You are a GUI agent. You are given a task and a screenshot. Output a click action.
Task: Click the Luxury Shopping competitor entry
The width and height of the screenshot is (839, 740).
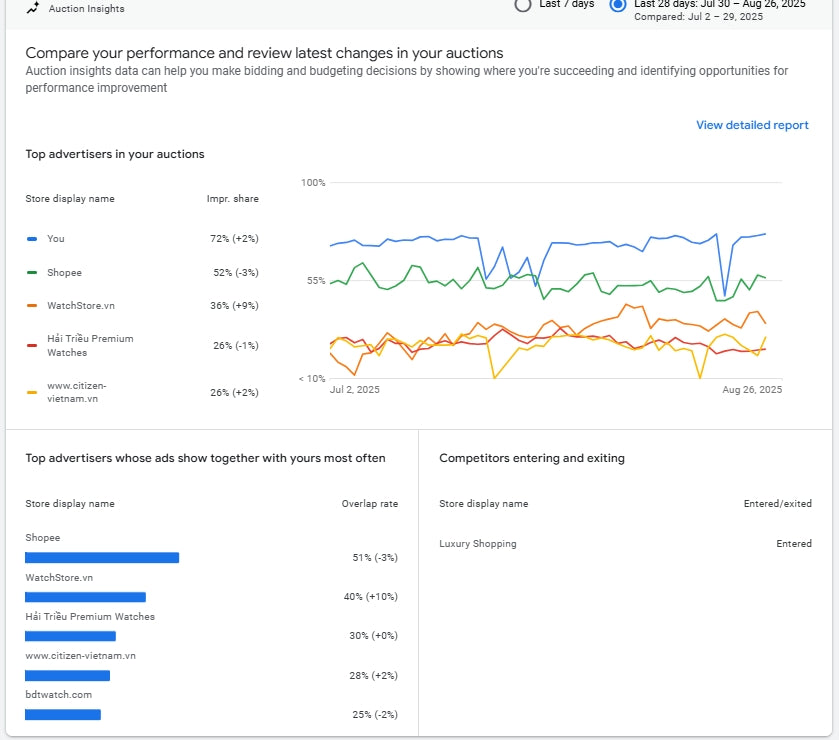[478, 544]
